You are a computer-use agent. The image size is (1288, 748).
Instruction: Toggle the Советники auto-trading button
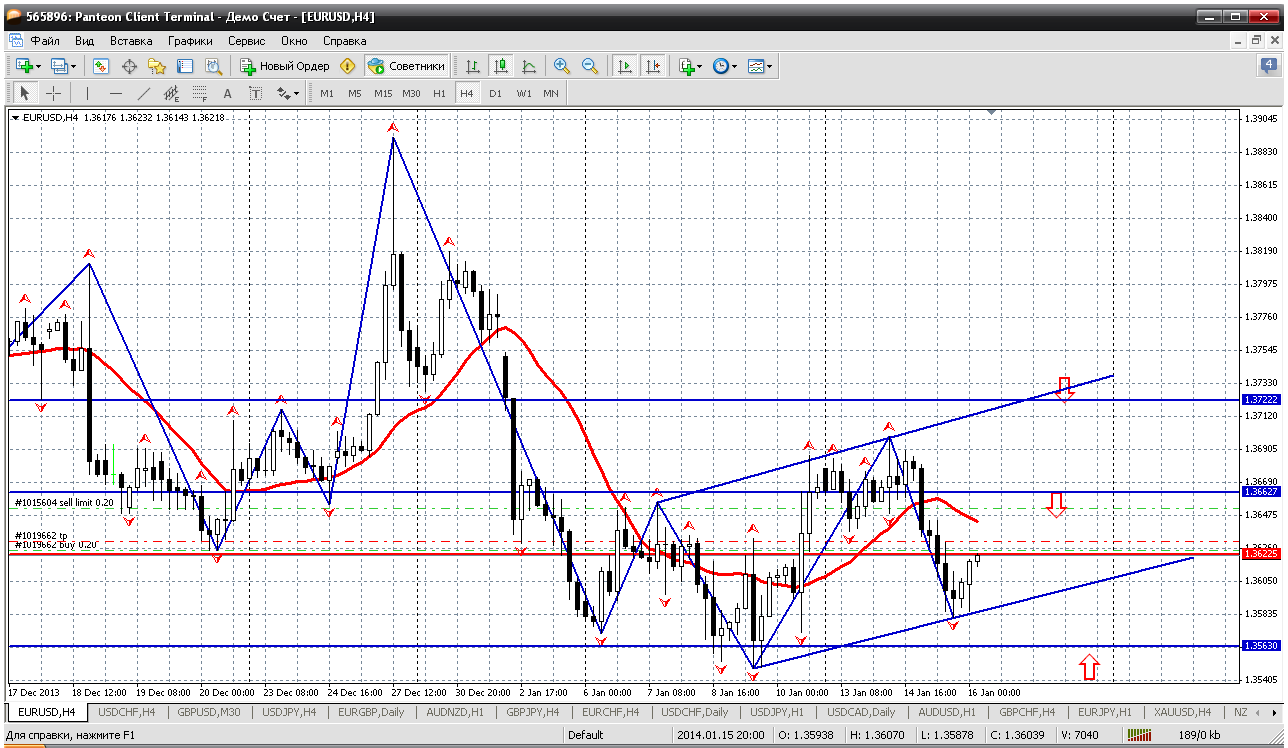(x=407, y=66)
